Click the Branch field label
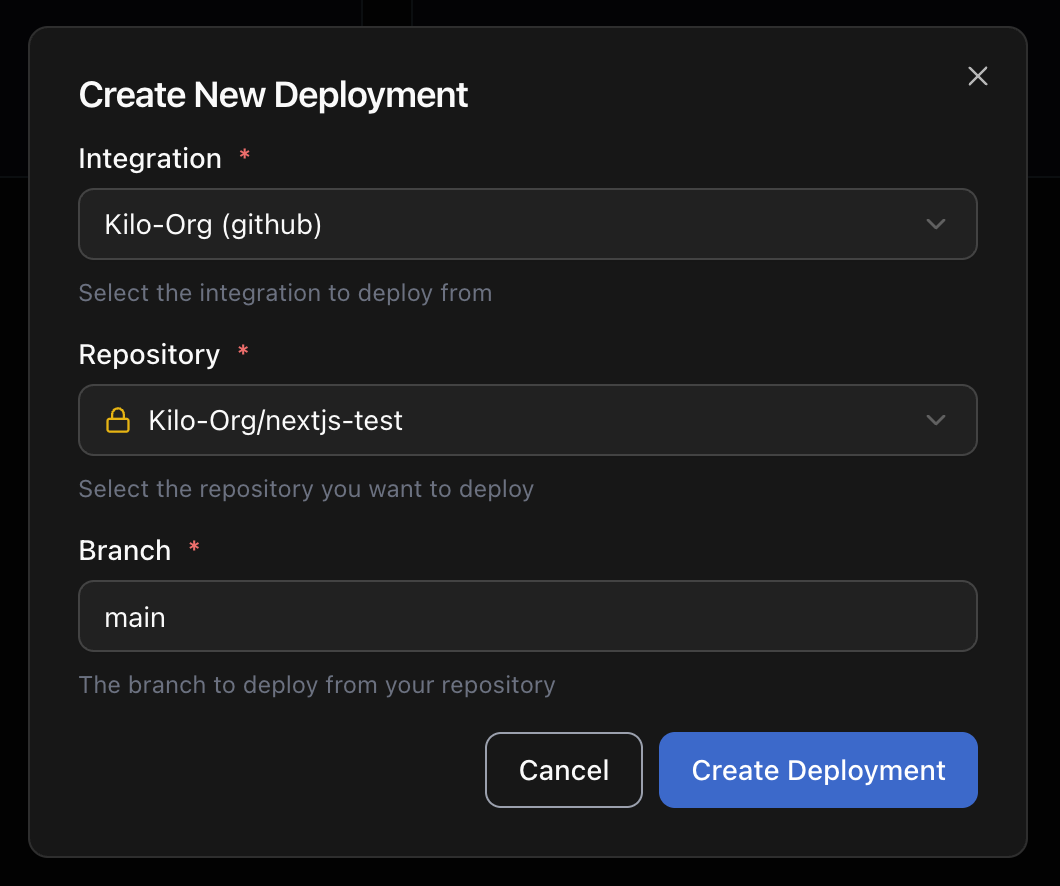The height and width of the screenshot is (886, 1060). coord(124,550)
